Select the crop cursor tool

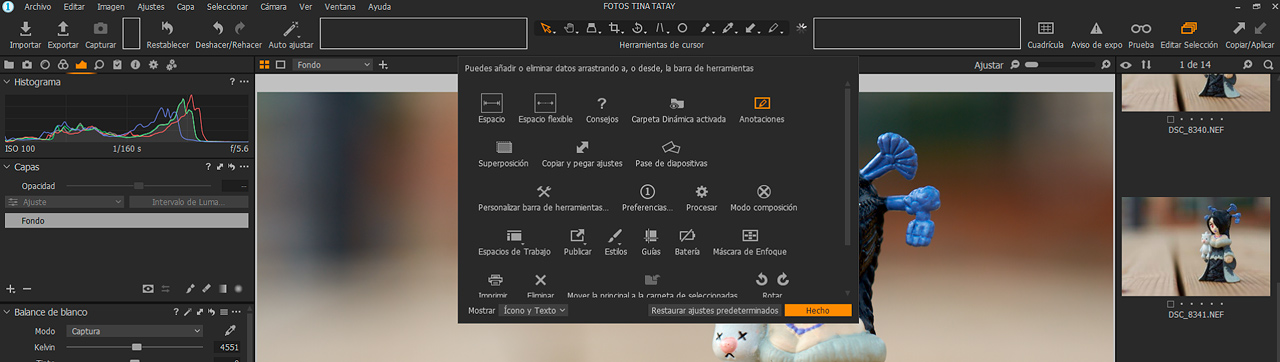tap(615, 28)
